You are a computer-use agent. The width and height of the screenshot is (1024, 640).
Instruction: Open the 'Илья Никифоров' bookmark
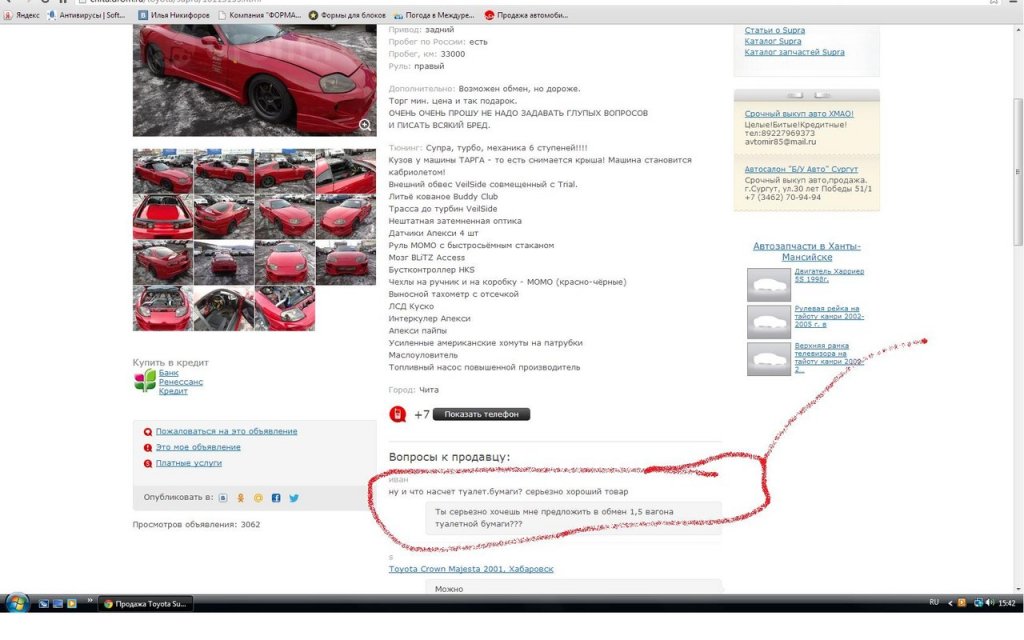[x=174, y=15]
